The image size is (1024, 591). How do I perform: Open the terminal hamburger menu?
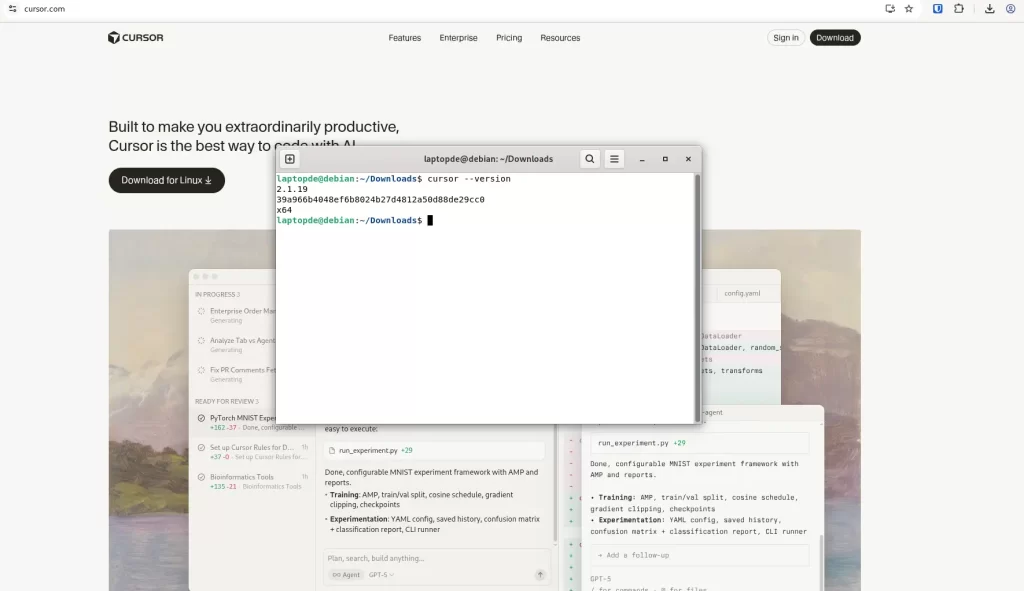click(x=615, y=159)
